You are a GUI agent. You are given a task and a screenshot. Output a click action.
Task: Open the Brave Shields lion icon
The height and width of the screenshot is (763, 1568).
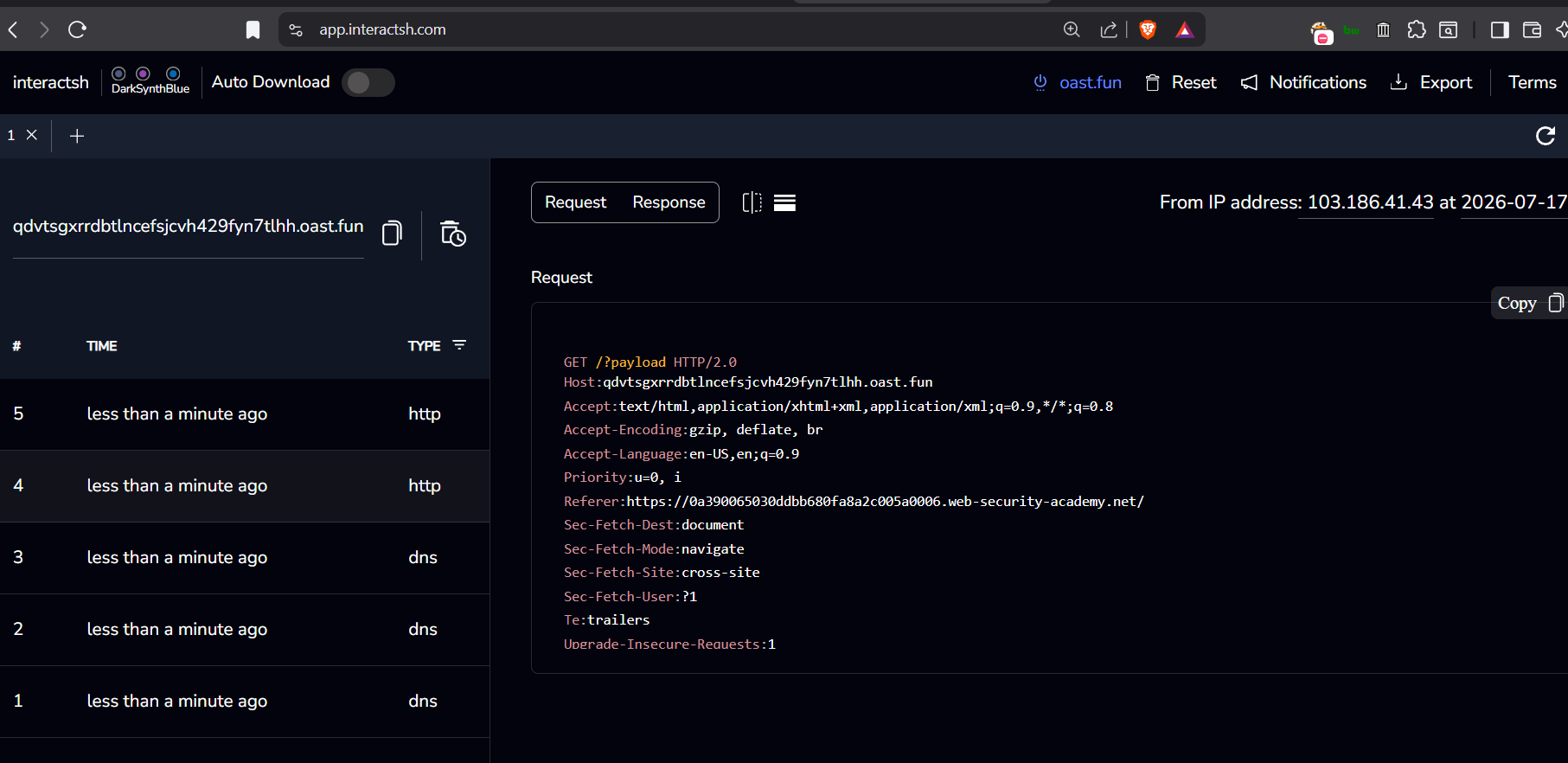point(1148,30)
